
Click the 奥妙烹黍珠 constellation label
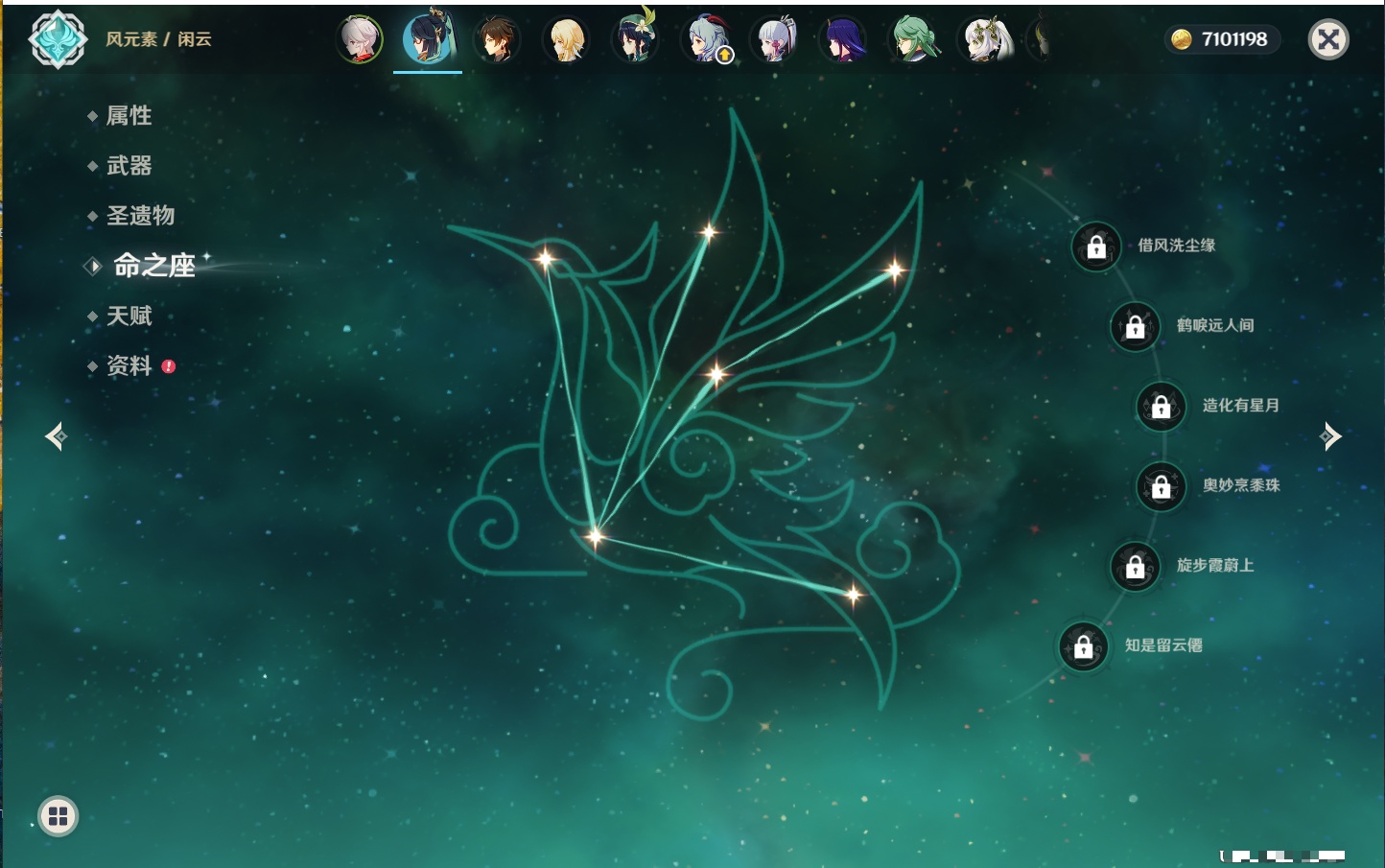click(x=1241, y=485)
